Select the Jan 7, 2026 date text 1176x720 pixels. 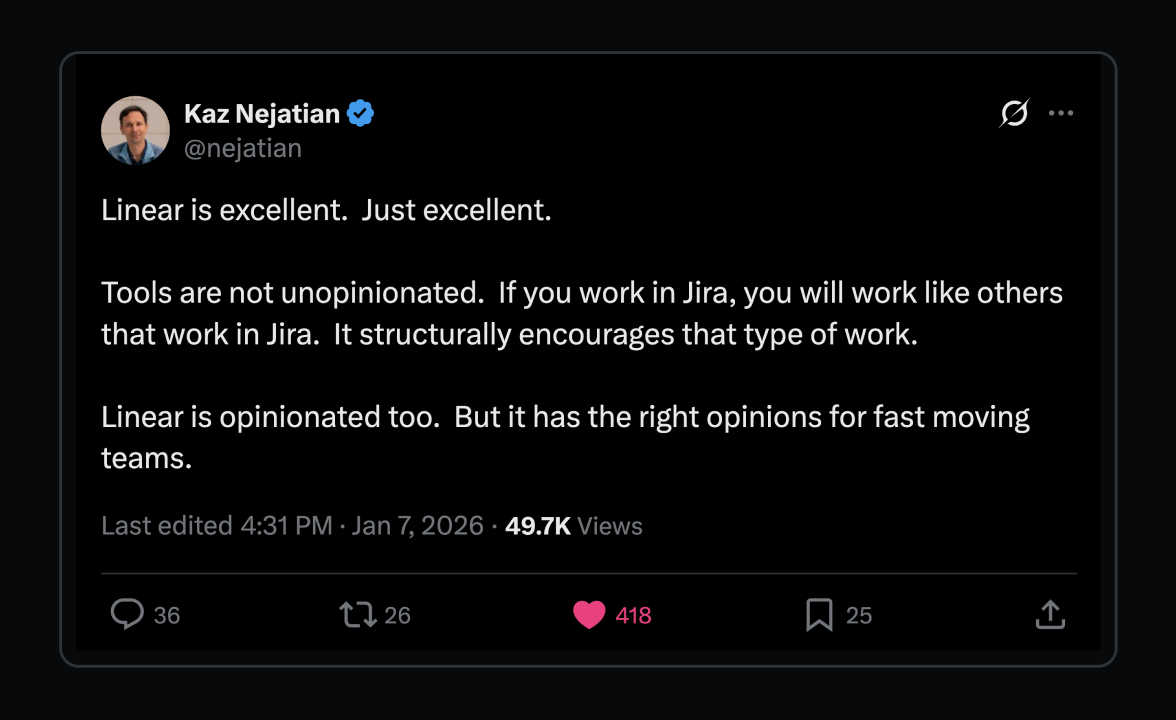click(x=418, y=525)
